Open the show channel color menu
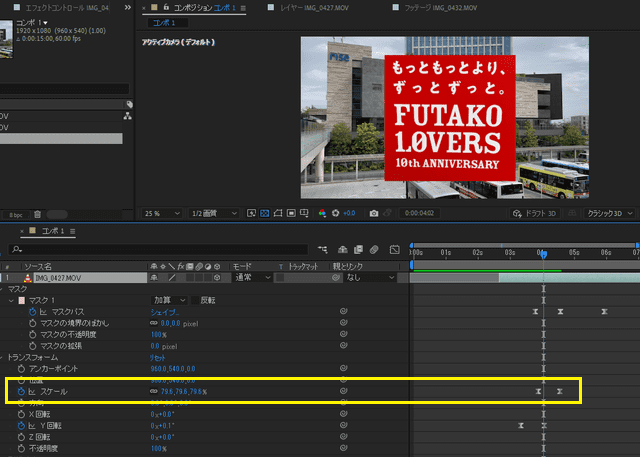 pos(322,213)
